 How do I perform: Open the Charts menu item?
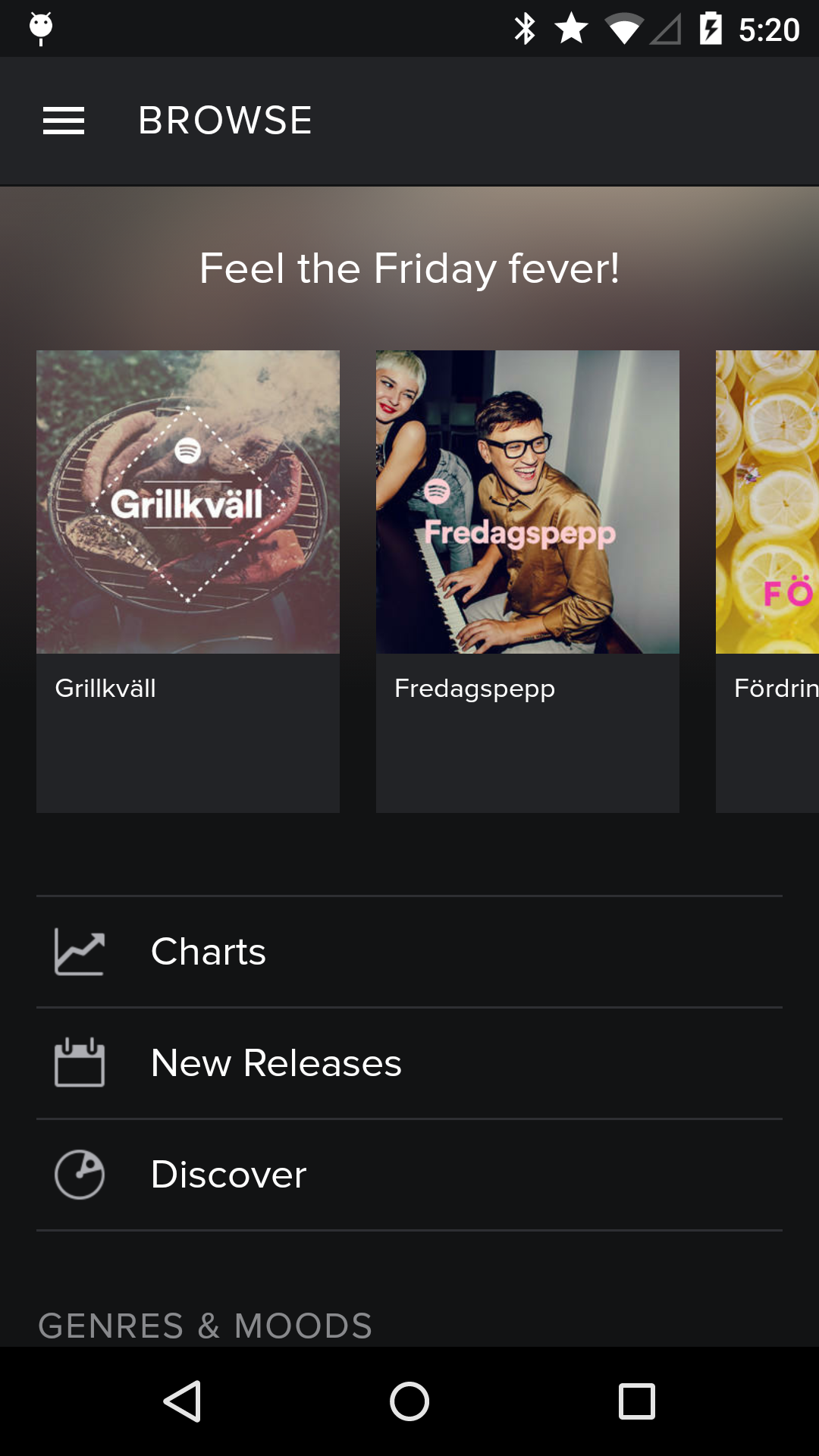coord(209,952)
